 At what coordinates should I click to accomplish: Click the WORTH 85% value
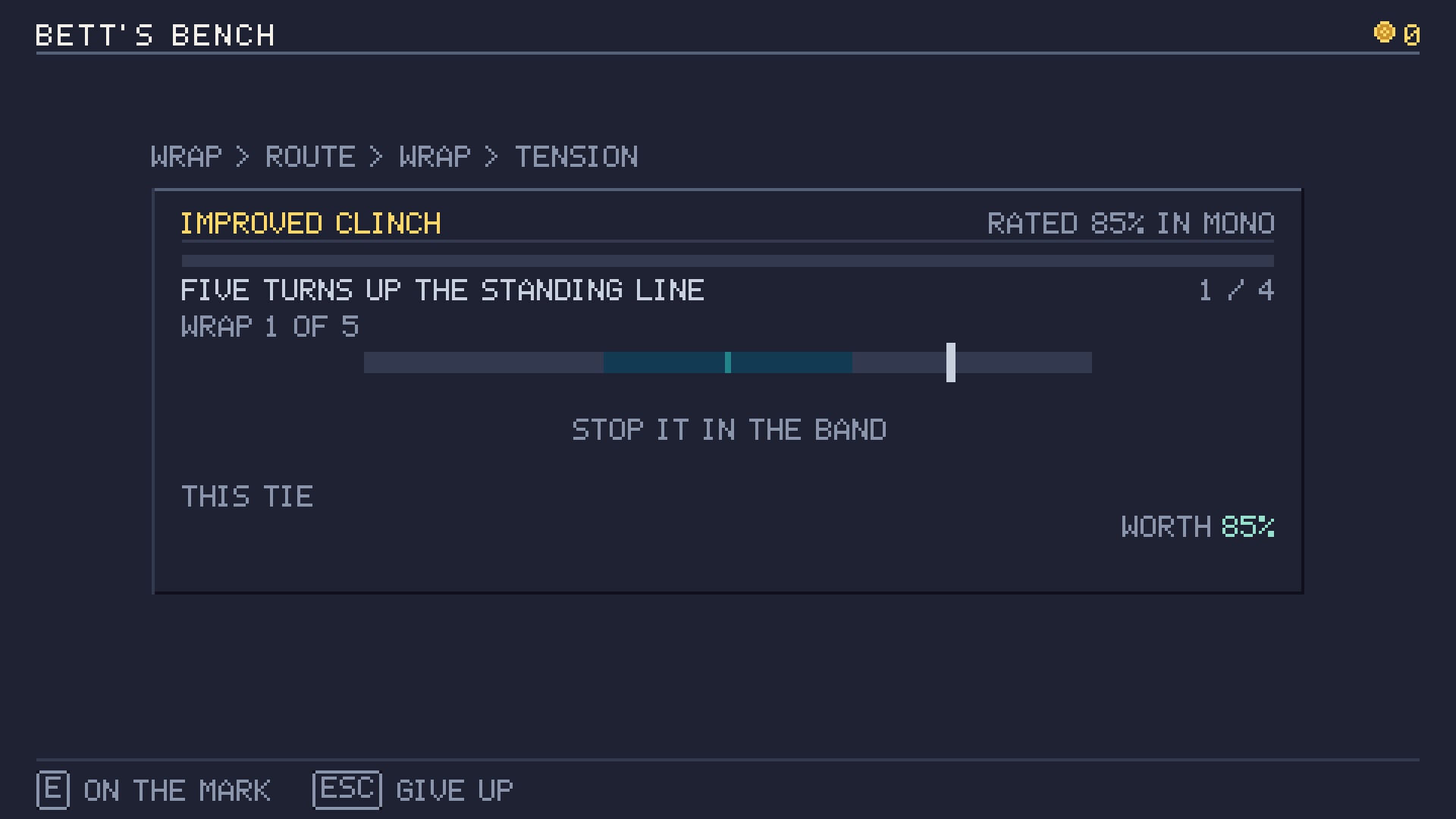pyautogui.click(x=1247, y=526)
